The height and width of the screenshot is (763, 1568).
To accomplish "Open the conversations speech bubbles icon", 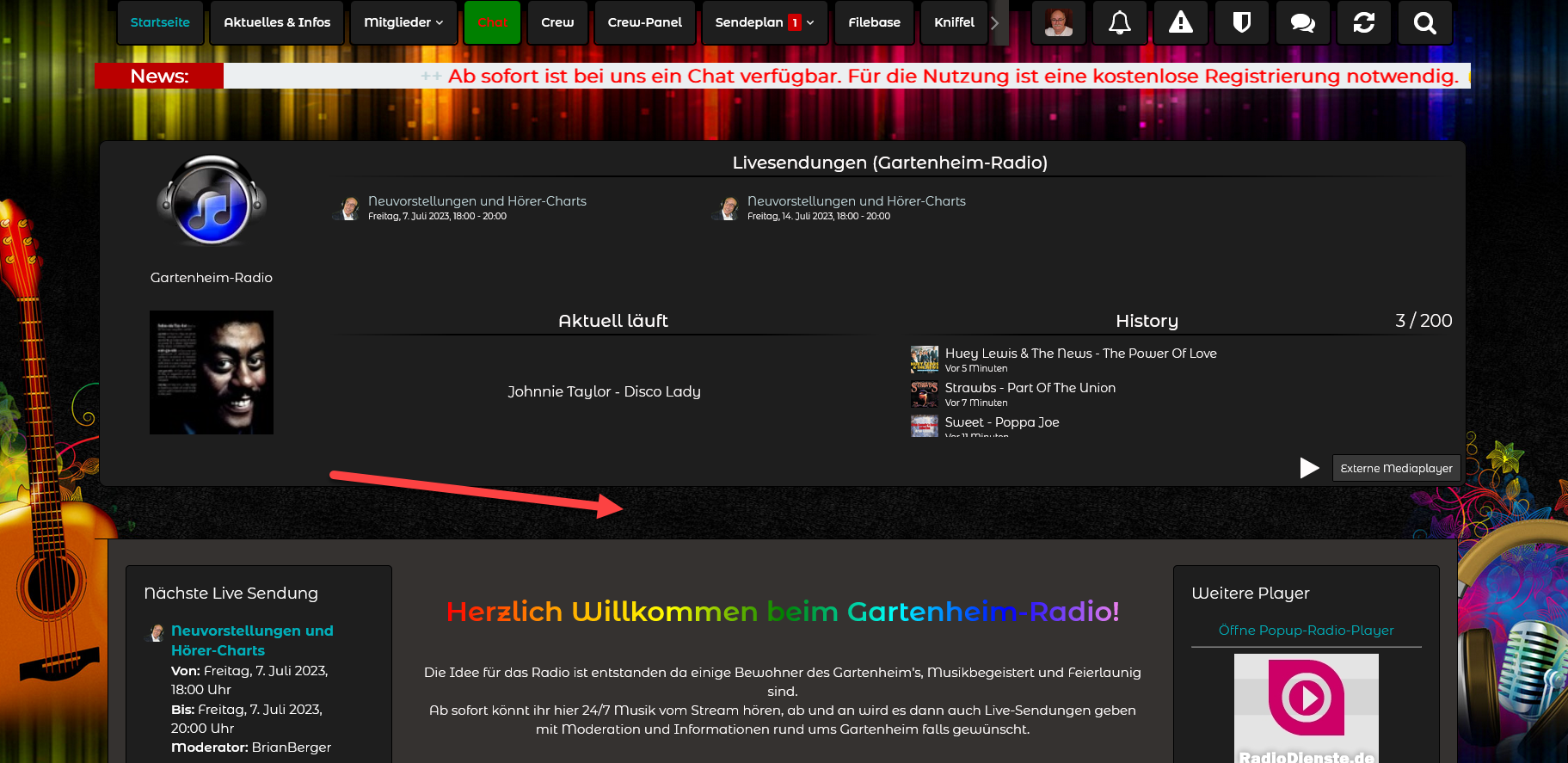I will (x=1302, y=22).
